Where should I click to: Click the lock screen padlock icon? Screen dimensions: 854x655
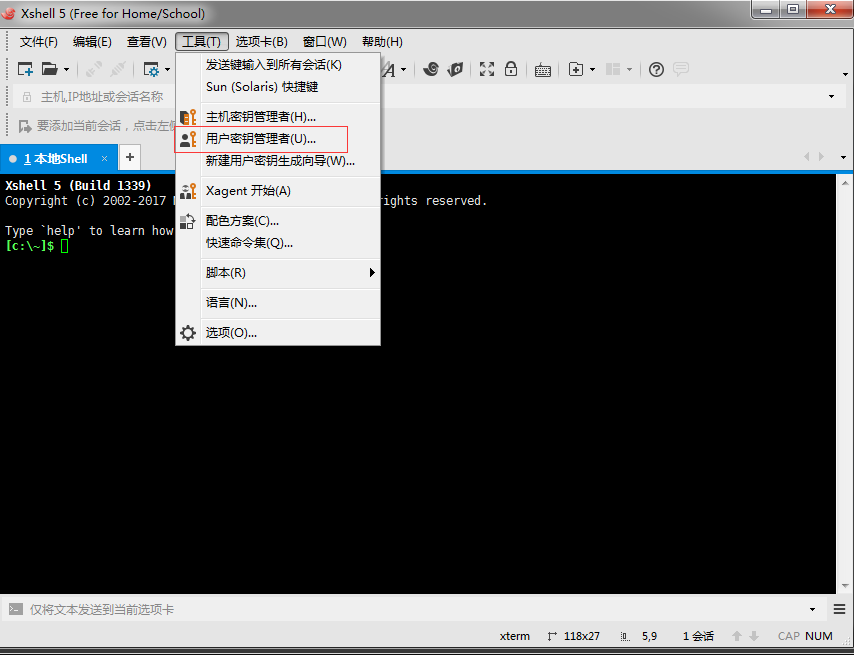tap(511, 69)
